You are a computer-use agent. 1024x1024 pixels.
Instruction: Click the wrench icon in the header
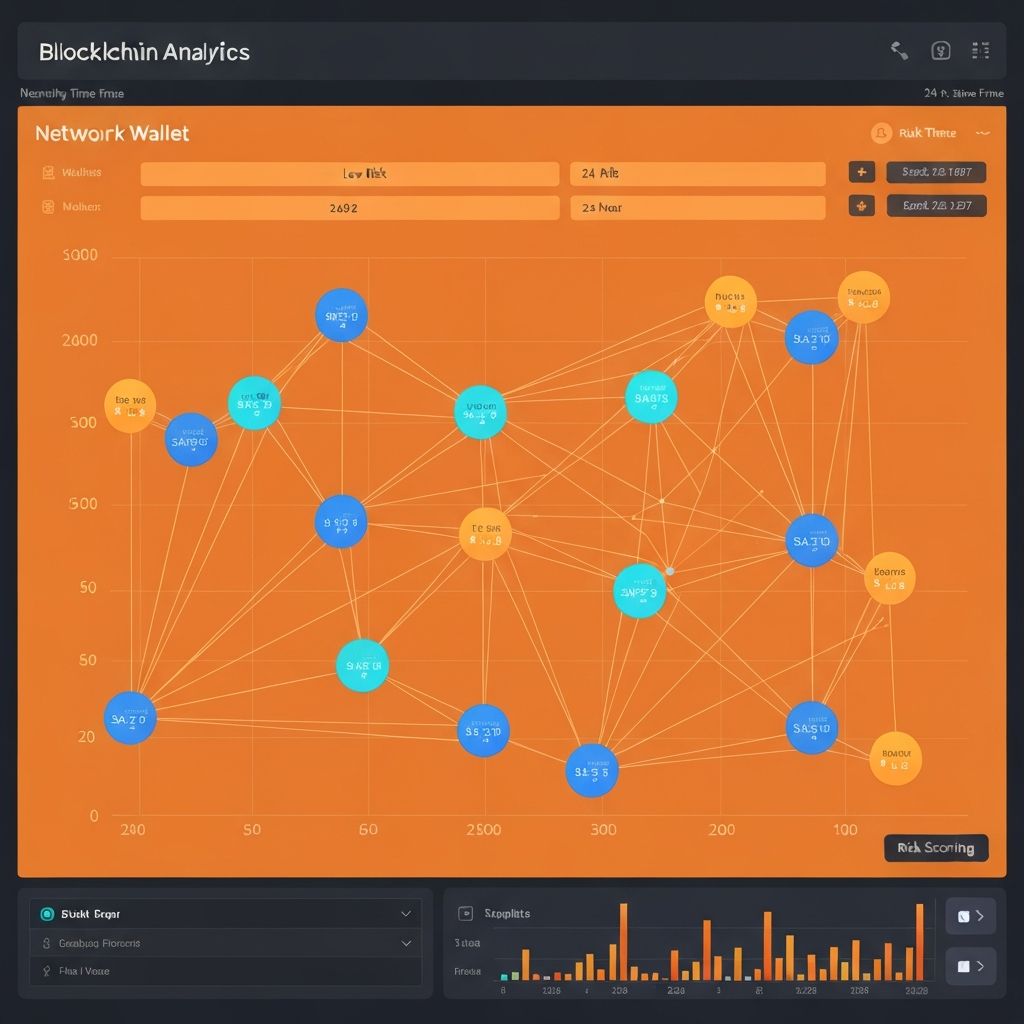(899, 51)
